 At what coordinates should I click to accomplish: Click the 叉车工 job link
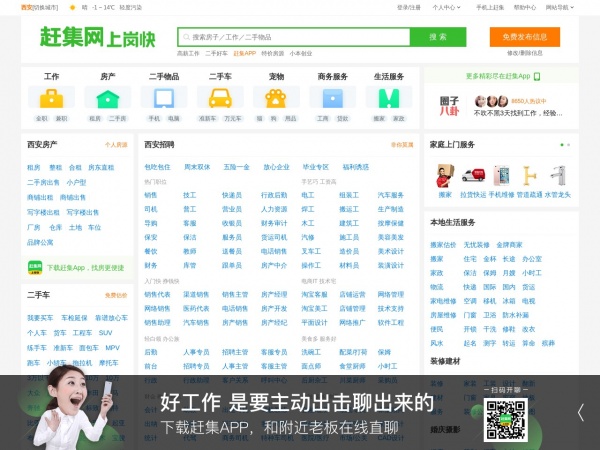311,251
